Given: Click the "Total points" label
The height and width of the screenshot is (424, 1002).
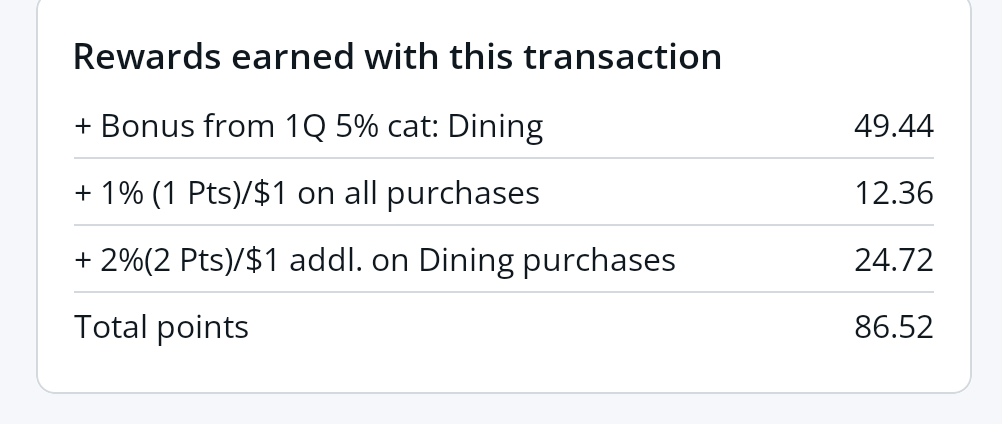Looking at the screenshot, I should point(161,327).
